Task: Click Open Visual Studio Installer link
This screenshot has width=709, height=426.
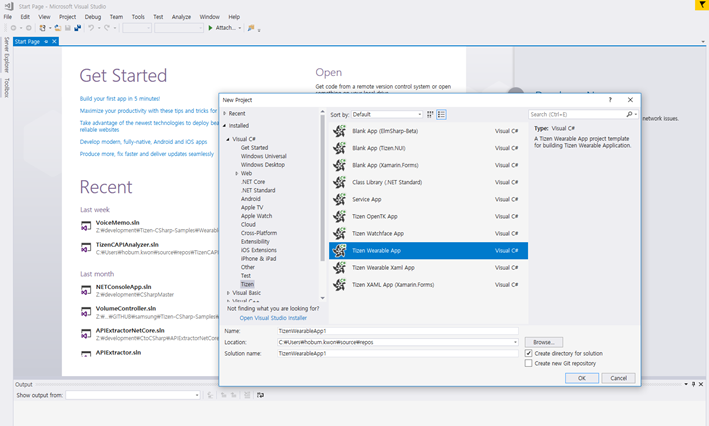Action: point(273,318)
